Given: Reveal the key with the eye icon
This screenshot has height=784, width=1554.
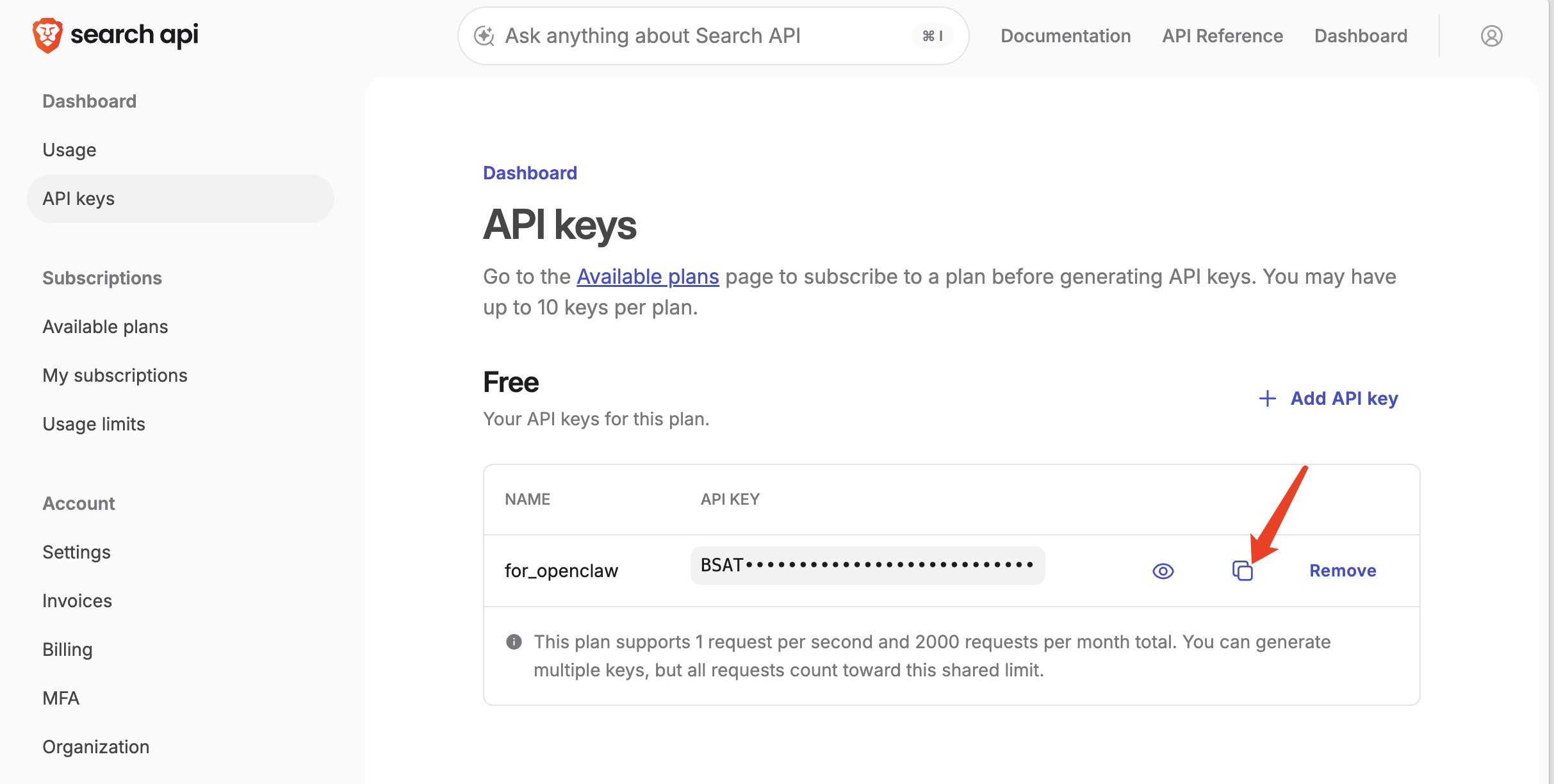Looking at the screenshot, I should click(x=1163, y=571).
